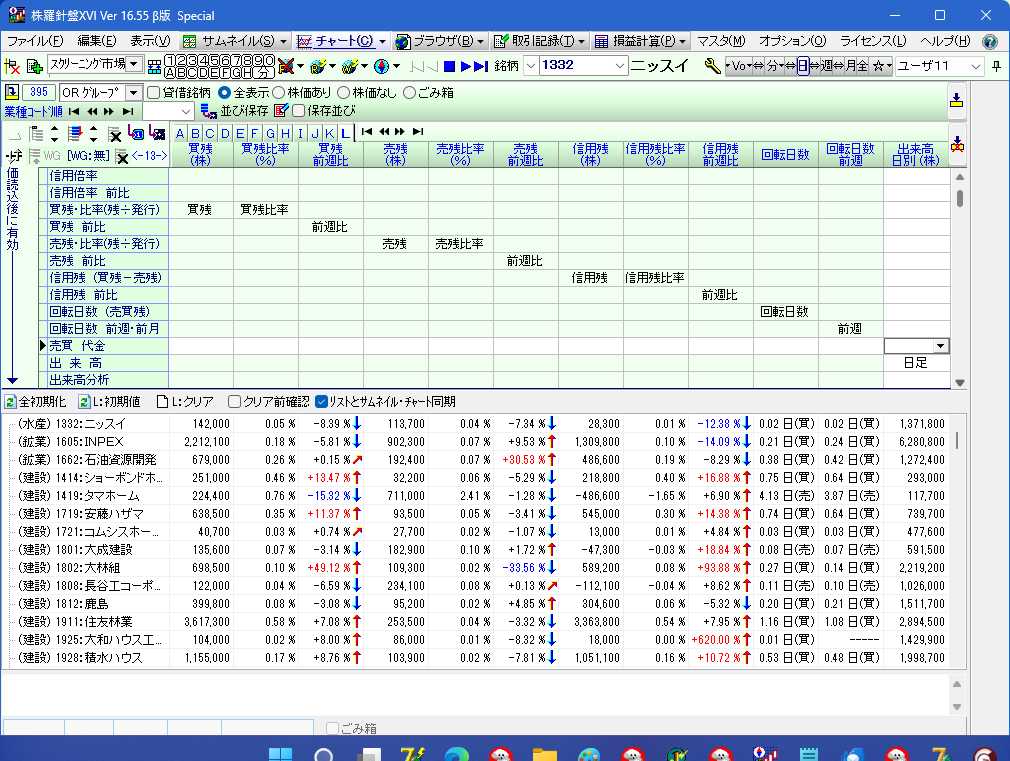Uncheck リストとサムネイル・チャート同期 checkbox
The width and height of the screenshot is (1010, 761).
click(x=321, y=401)
